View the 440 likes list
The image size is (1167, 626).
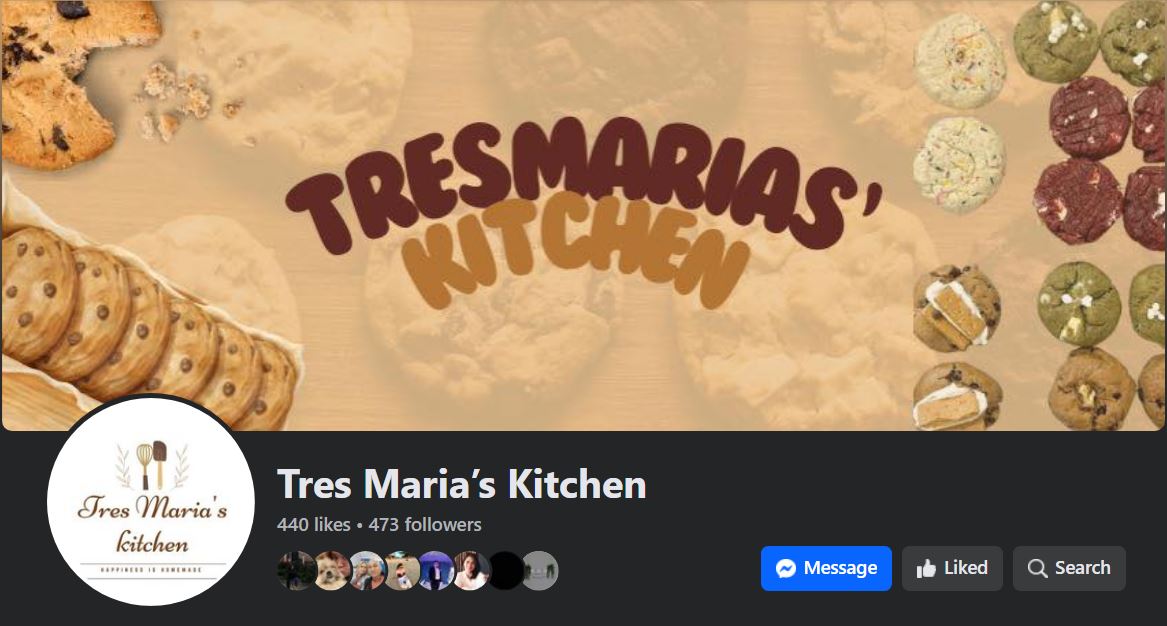313,525
